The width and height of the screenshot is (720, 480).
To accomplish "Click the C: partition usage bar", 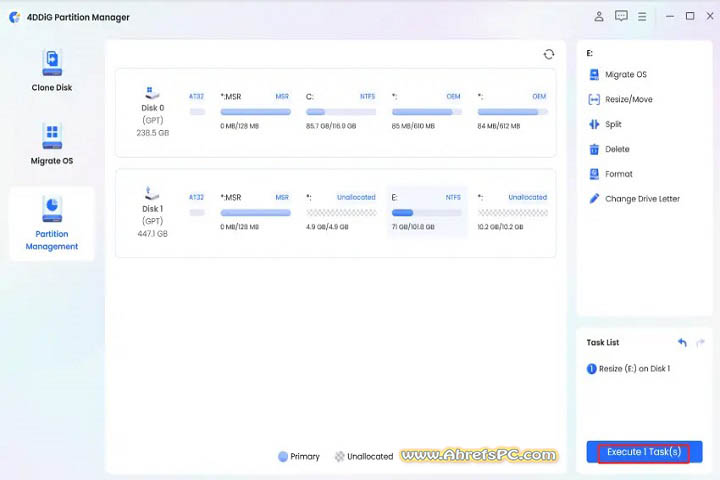I will click(341, 112).
